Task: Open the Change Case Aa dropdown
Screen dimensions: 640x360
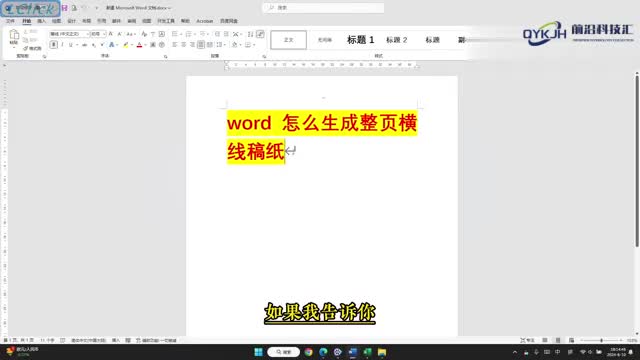Action: [130, 34]
